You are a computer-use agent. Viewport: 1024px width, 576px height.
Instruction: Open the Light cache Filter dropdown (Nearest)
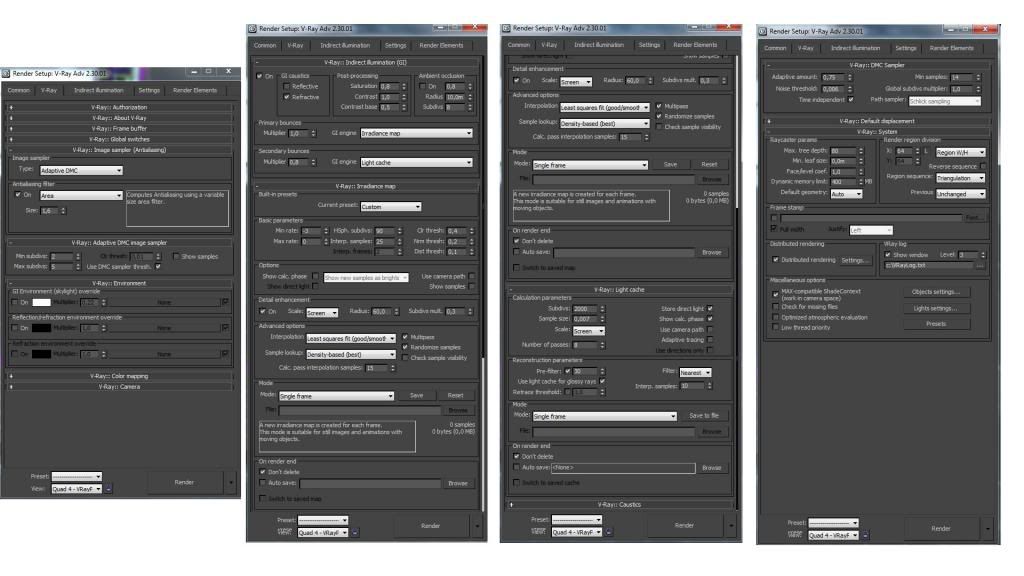pos(695,373)
